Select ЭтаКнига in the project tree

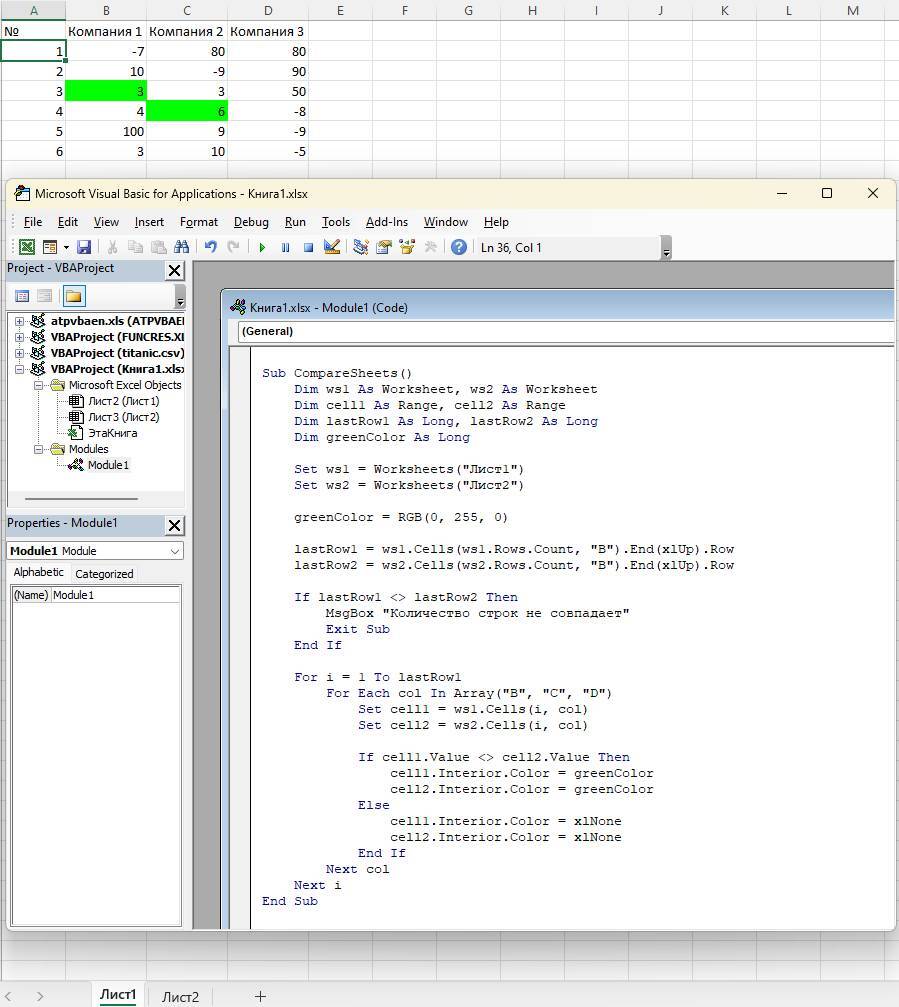pos(112,433)
